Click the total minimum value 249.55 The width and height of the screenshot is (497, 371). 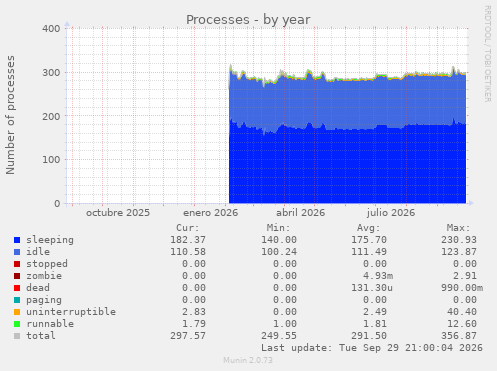pos(279,336)
